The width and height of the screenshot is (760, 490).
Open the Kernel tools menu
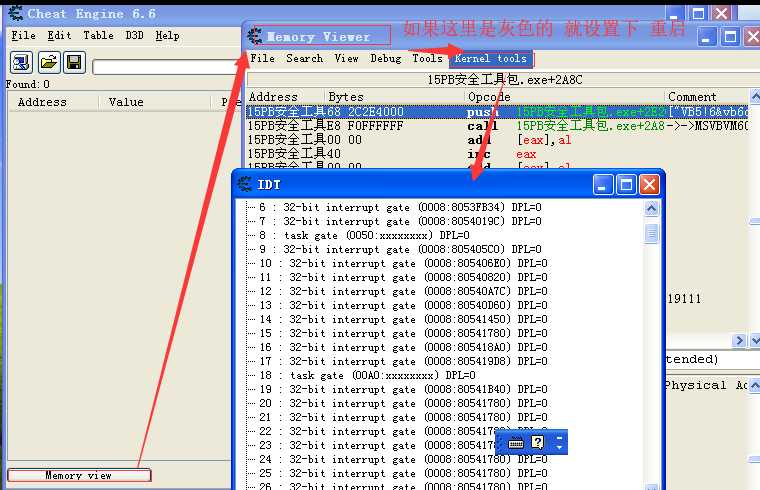pos(491,59)
